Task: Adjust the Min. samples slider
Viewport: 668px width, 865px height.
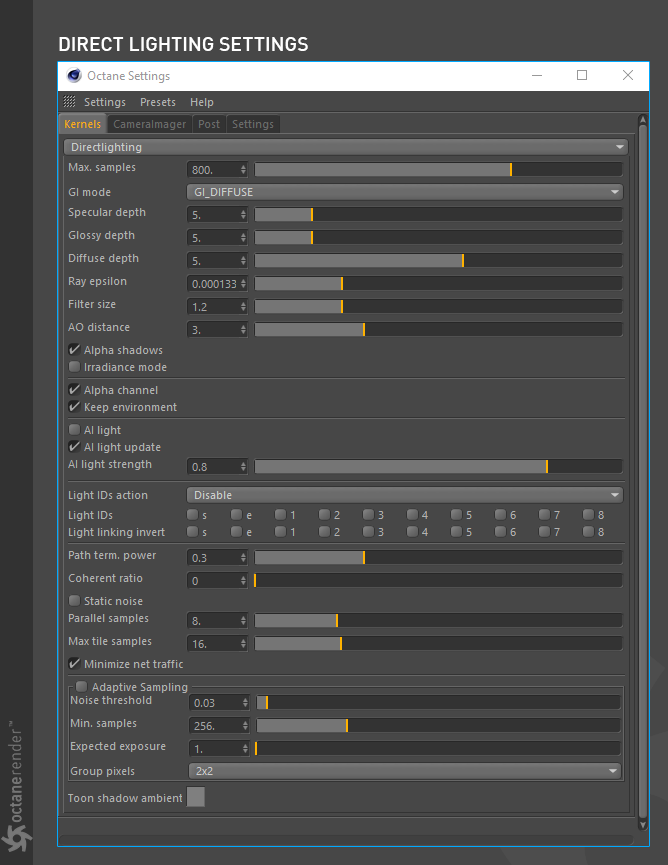Action: coord(439,725)
